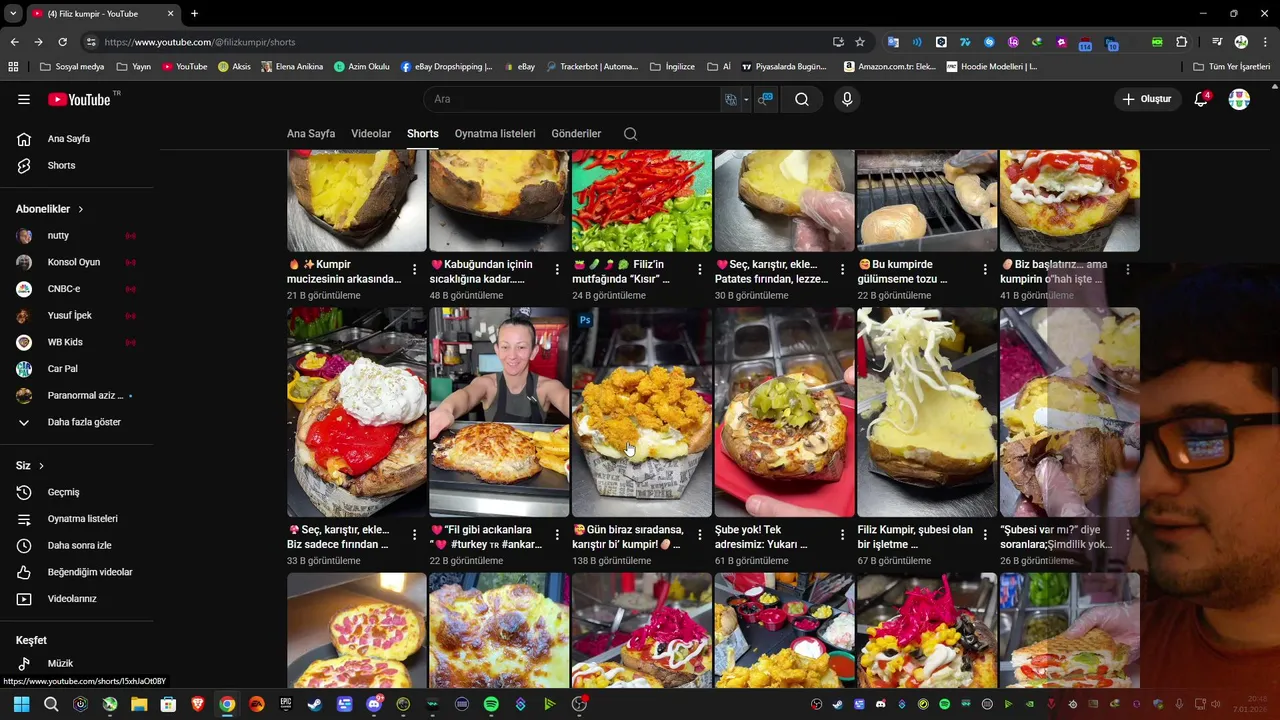The width and height of the screenshot is (1280, 720).
Task: Open File Explorer from the taskbar
Action: 139,704
